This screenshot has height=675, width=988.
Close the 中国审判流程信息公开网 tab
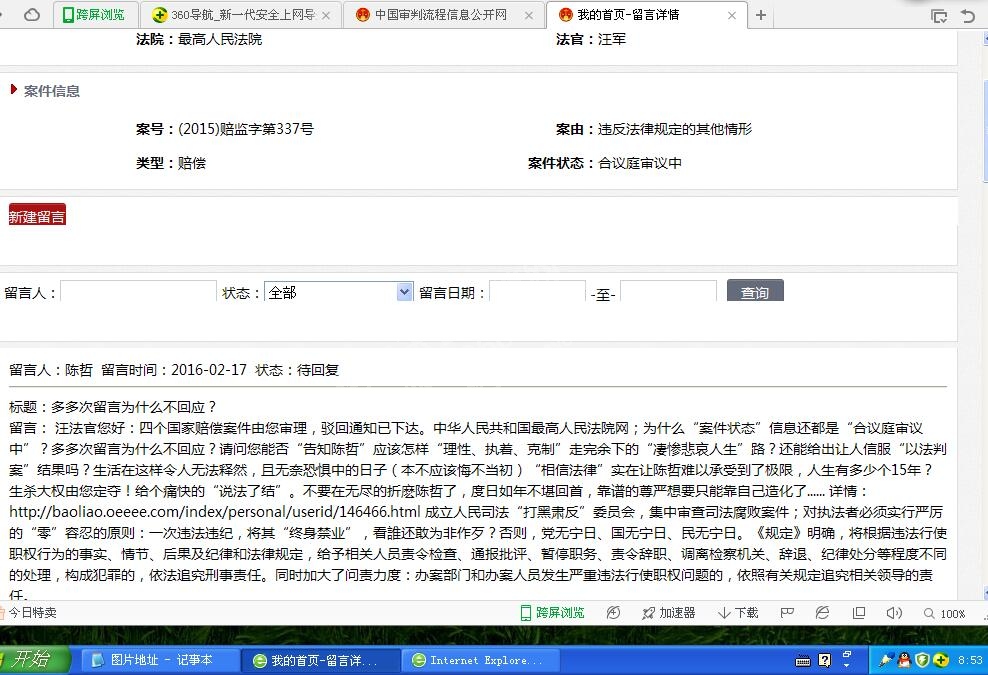529,15
